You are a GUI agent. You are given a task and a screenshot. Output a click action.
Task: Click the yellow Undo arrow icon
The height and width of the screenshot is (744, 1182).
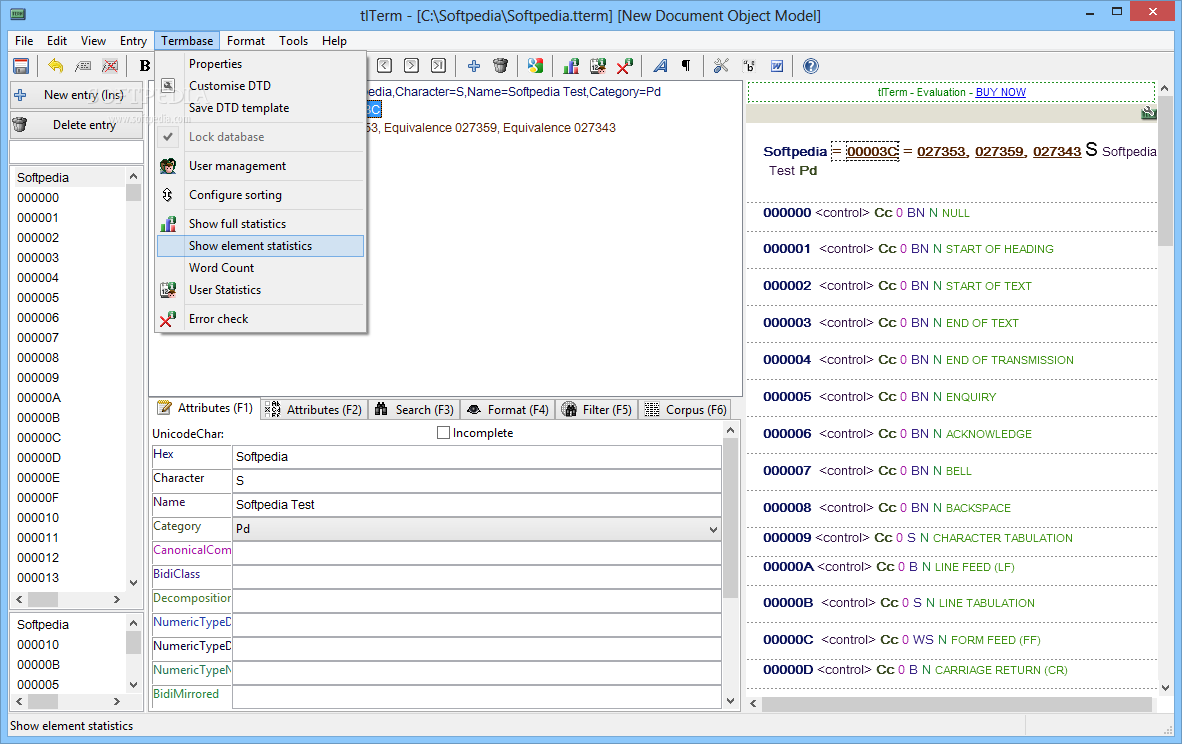pyautogui.click(x=55, y=66)
